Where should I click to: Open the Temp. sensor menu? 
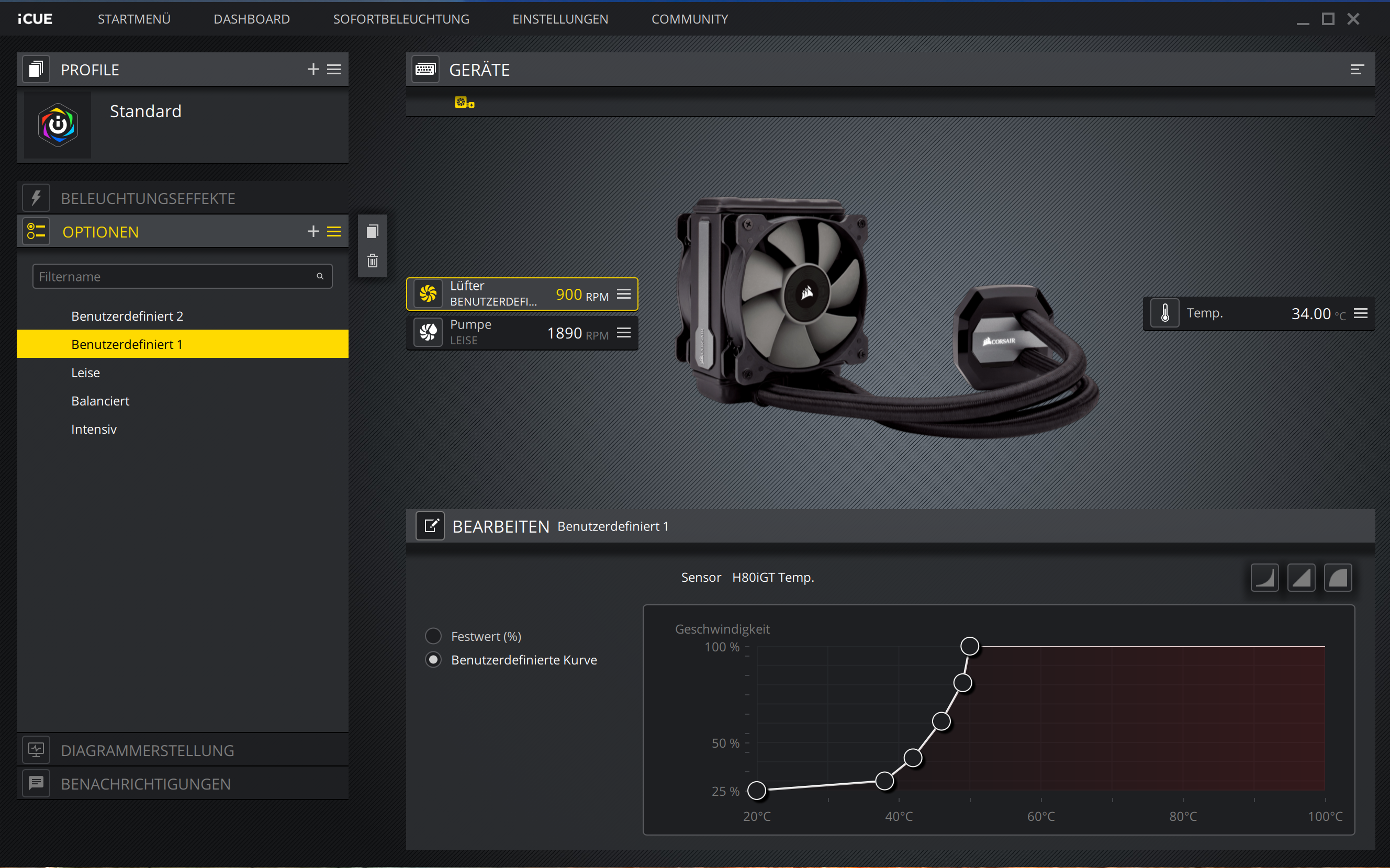tap(1360, 313)
